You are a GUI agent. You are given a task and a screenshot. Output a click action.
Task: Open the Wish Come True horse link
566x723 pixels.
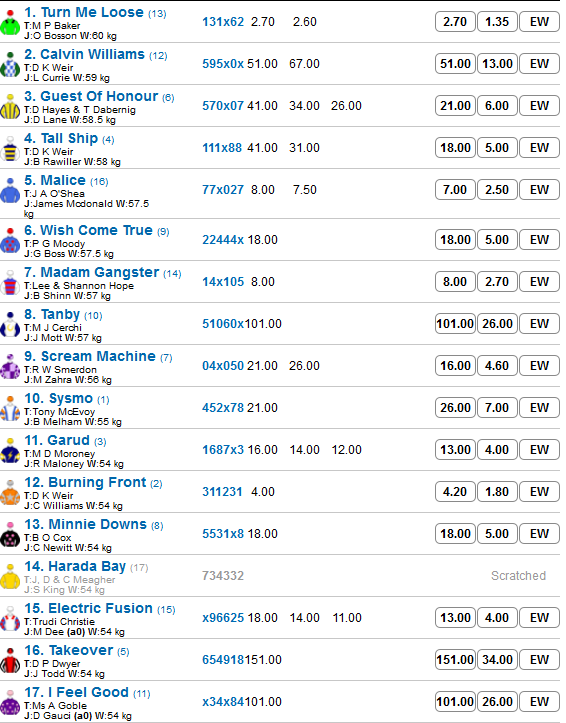pos(88,230)
